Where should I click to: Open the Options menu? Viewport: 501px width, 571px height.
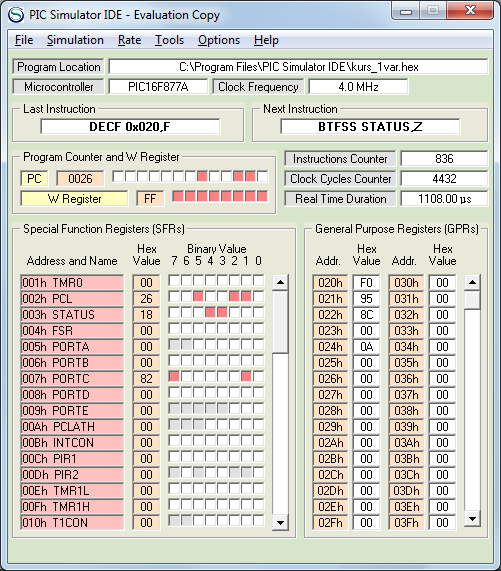[219, 40]
